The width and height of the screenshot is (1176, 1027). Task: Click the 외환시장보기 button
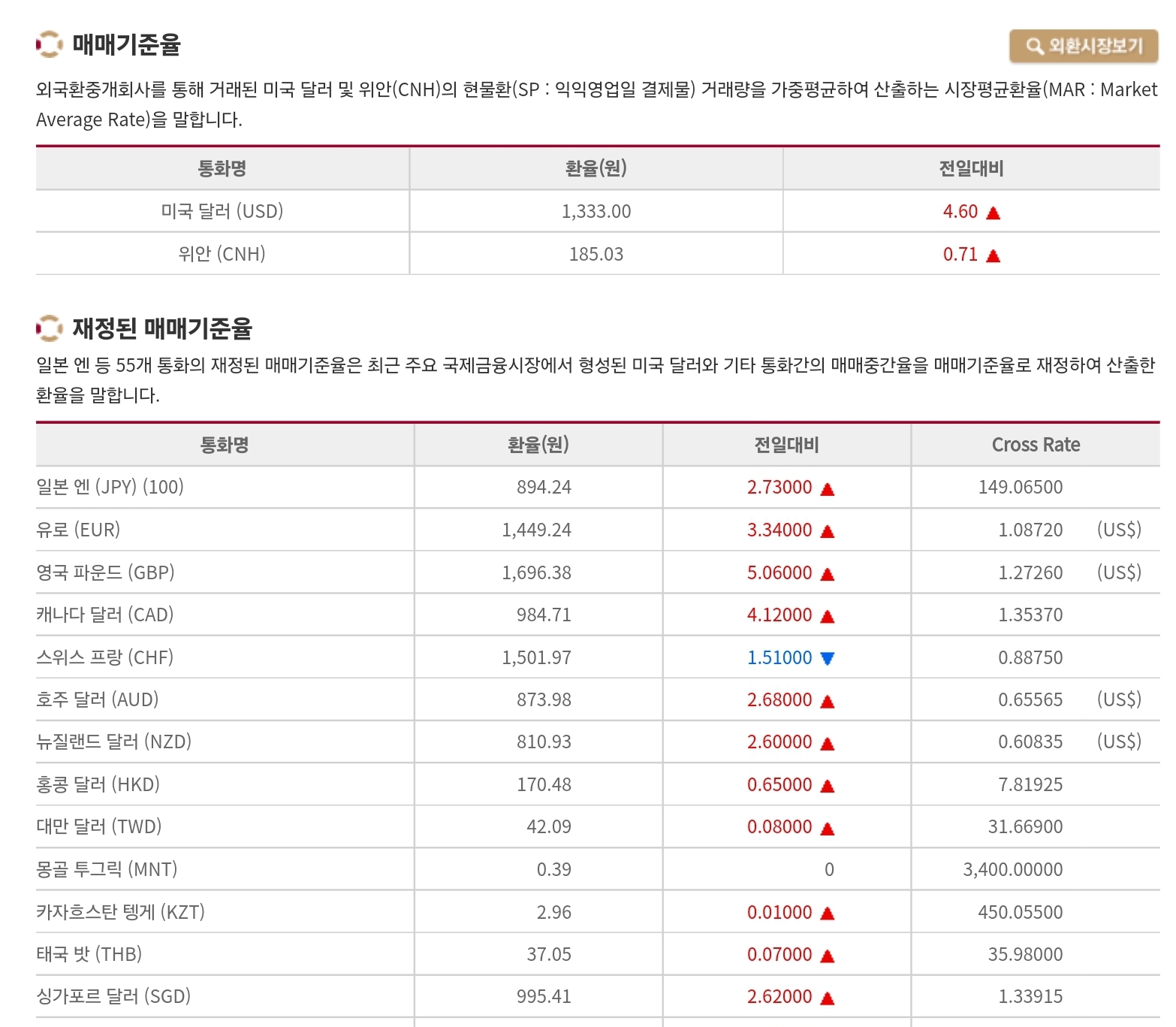(1083, 46)
